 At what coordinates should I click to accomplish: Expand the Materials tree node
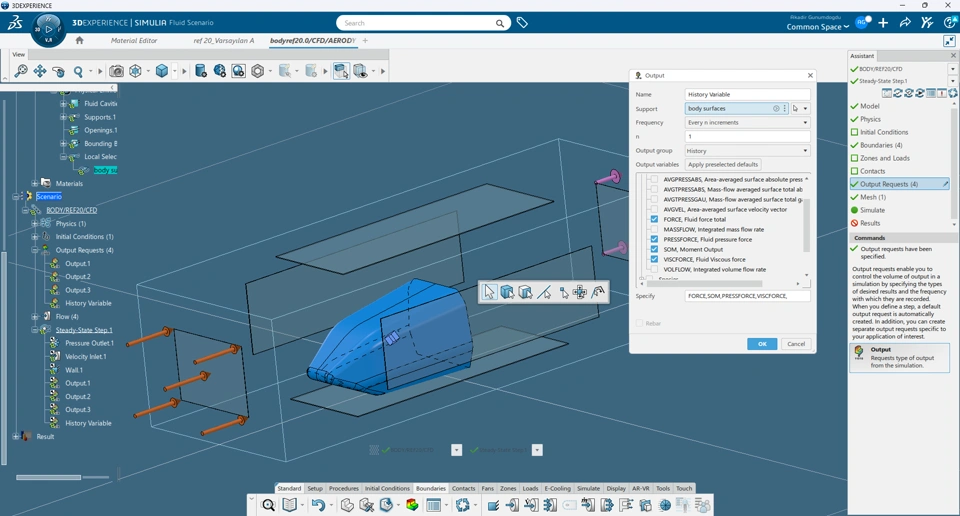coord(35,183)
